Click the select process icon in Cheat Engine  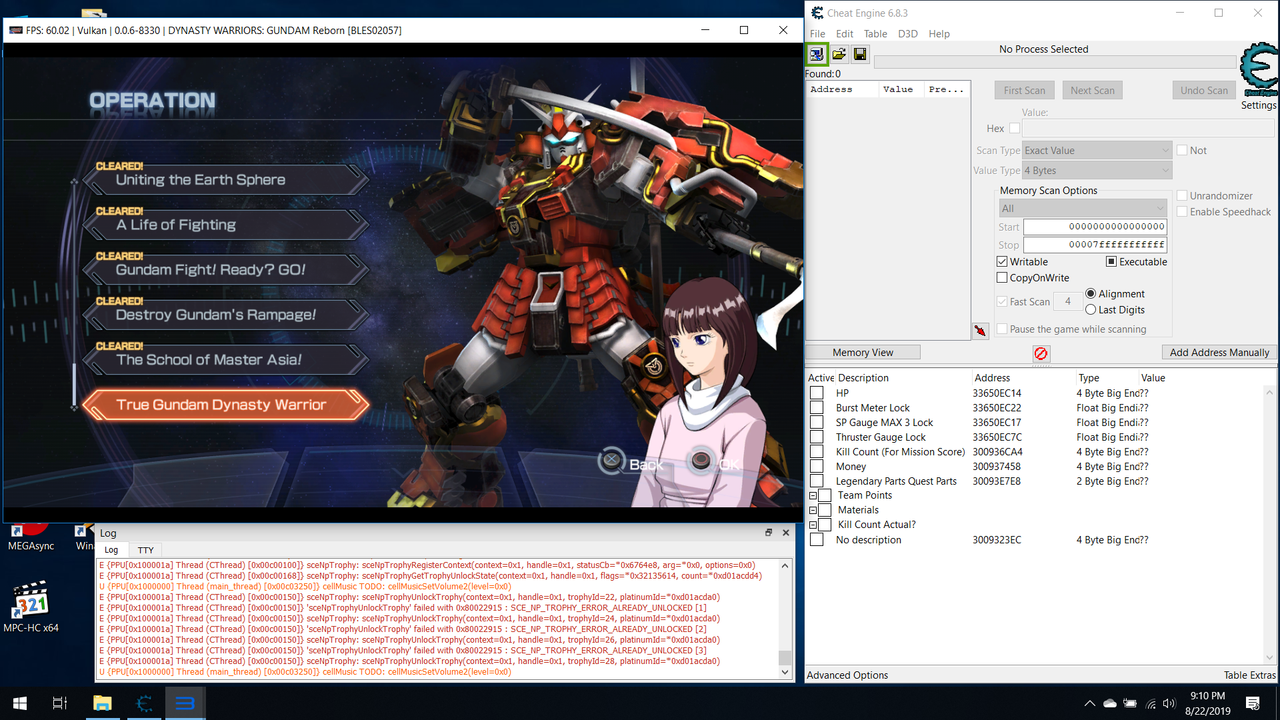(x=816, y=53)
